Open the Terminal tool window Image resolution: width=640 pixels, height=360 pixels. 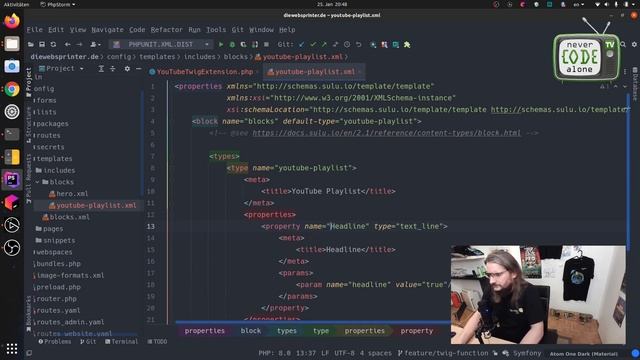click(x=121, y=342)
